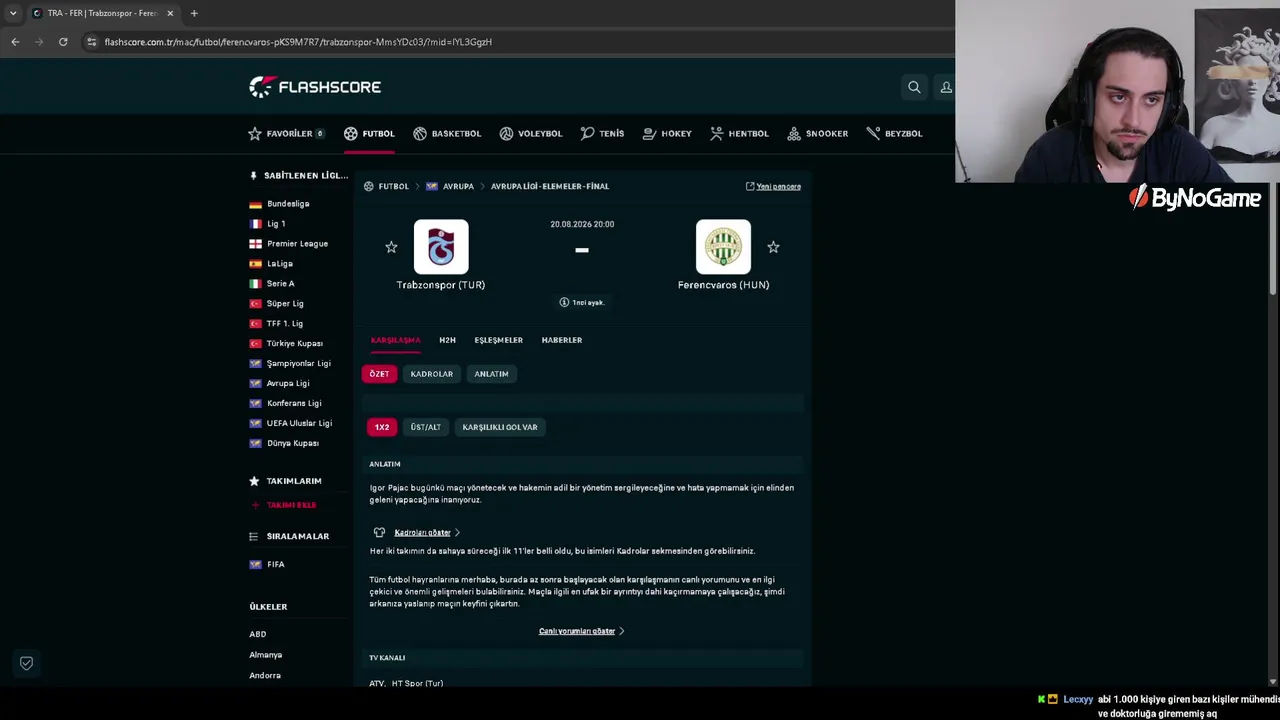Open Dünya Kupası from pinned leagues

[x=293, y=444]
